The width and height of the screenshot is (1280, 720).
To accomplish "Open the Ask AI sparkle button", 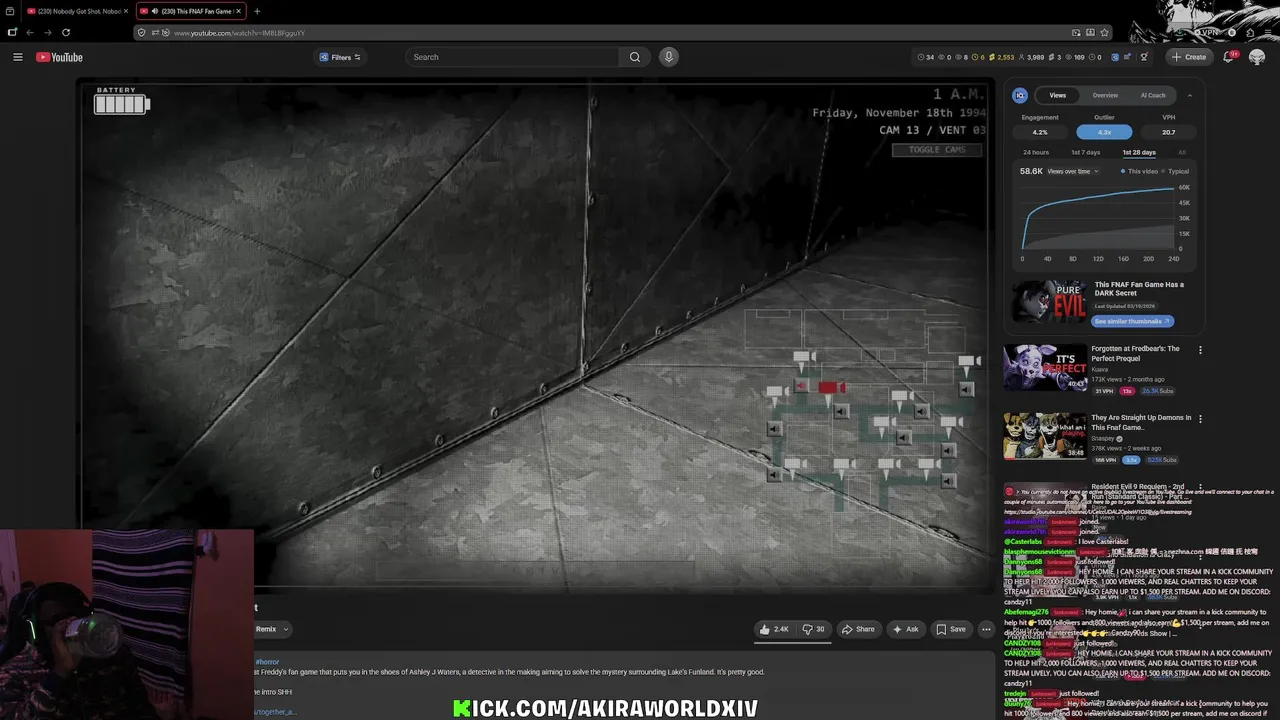I will pos(905,629).
